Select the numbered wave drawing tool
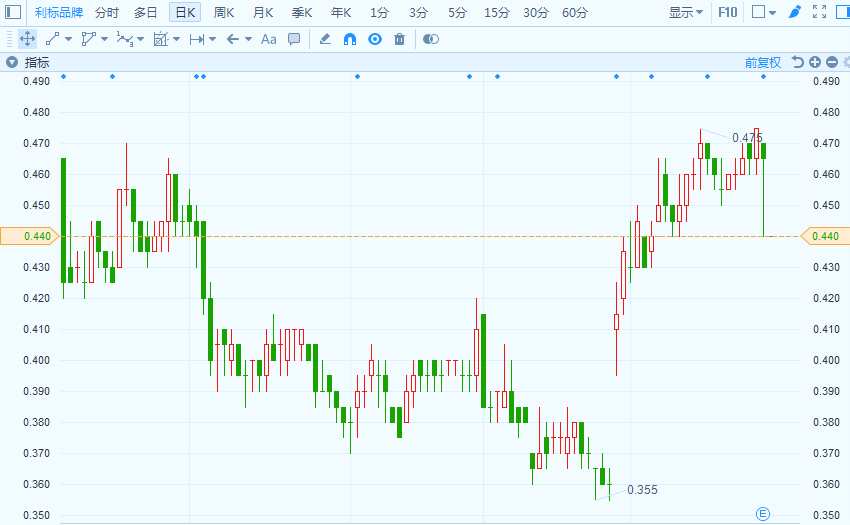 (125, 39)
